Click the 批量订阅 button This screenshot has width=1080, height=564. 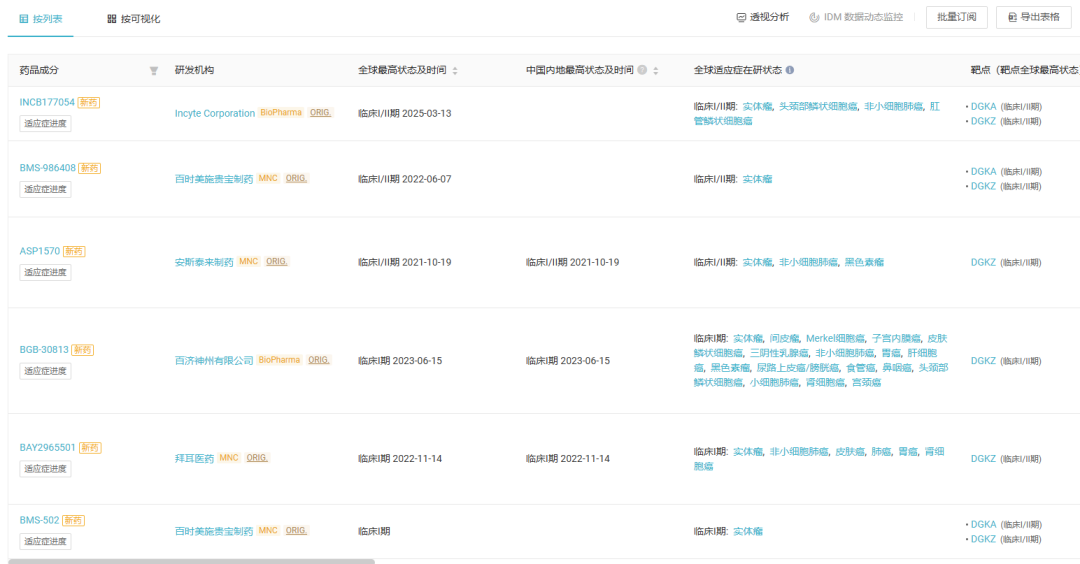[957, 17]
